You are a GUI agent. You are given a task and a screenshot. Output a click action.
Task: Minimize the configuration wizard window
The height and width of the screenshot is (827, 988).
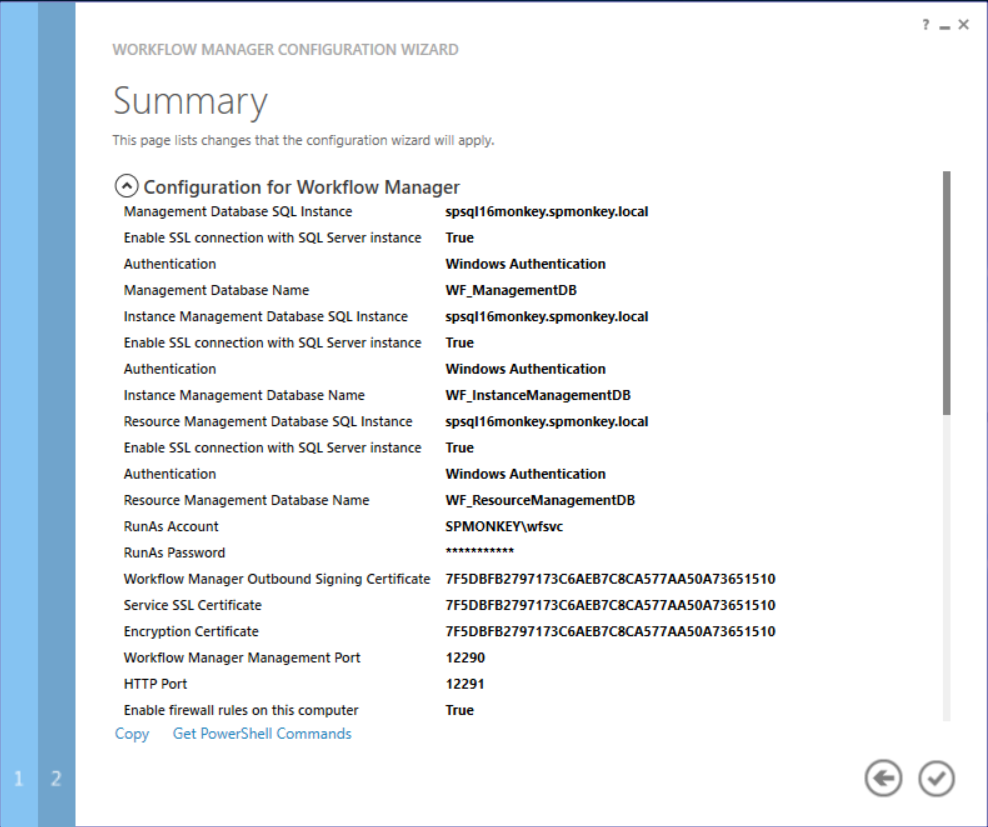[x=944, y=26]
